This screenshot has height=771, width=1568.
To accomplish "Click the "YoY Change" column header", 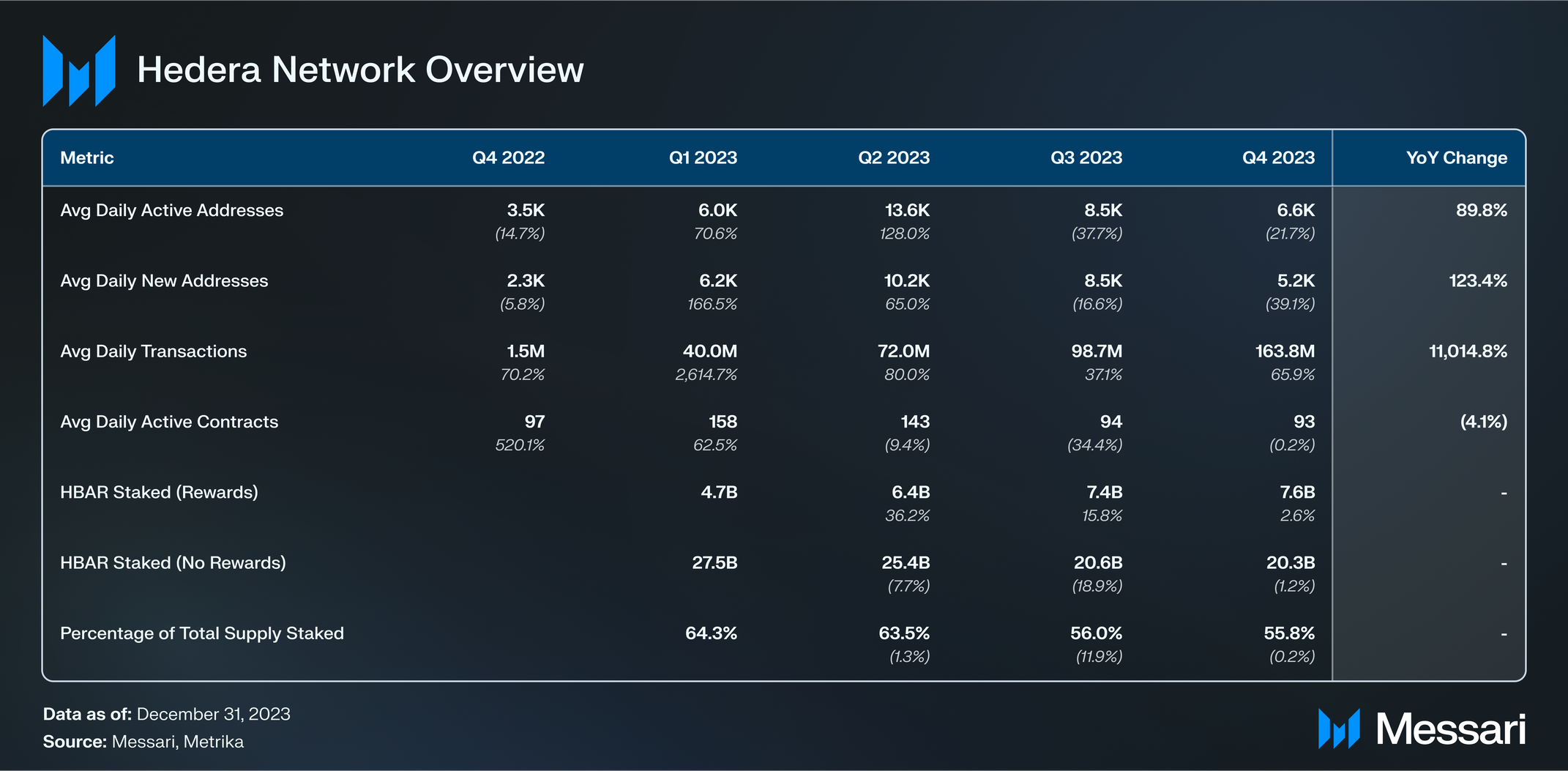I will (1457, 158).
